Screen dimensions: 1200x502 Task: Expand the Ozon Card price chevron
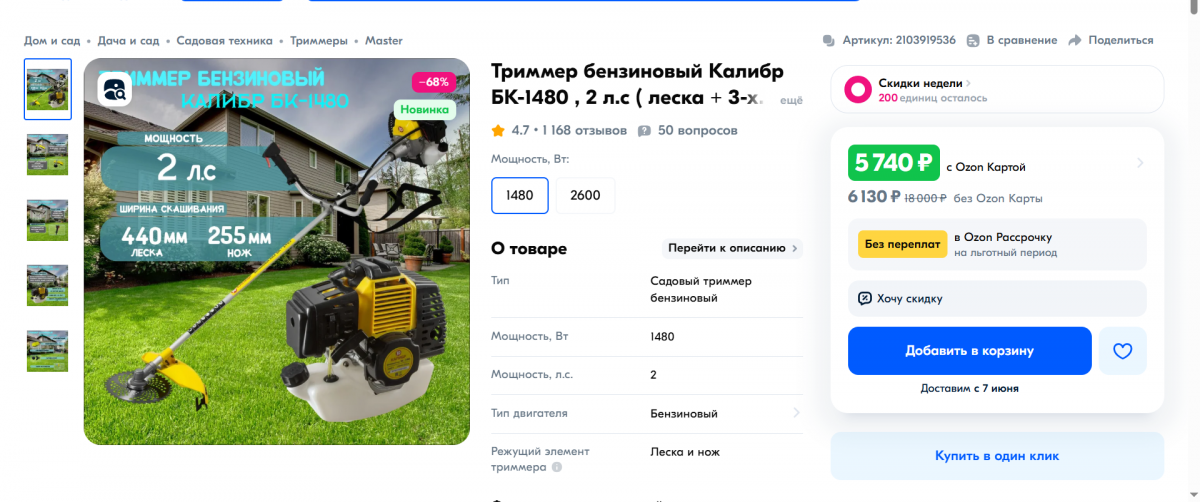tap(1140, 163)
